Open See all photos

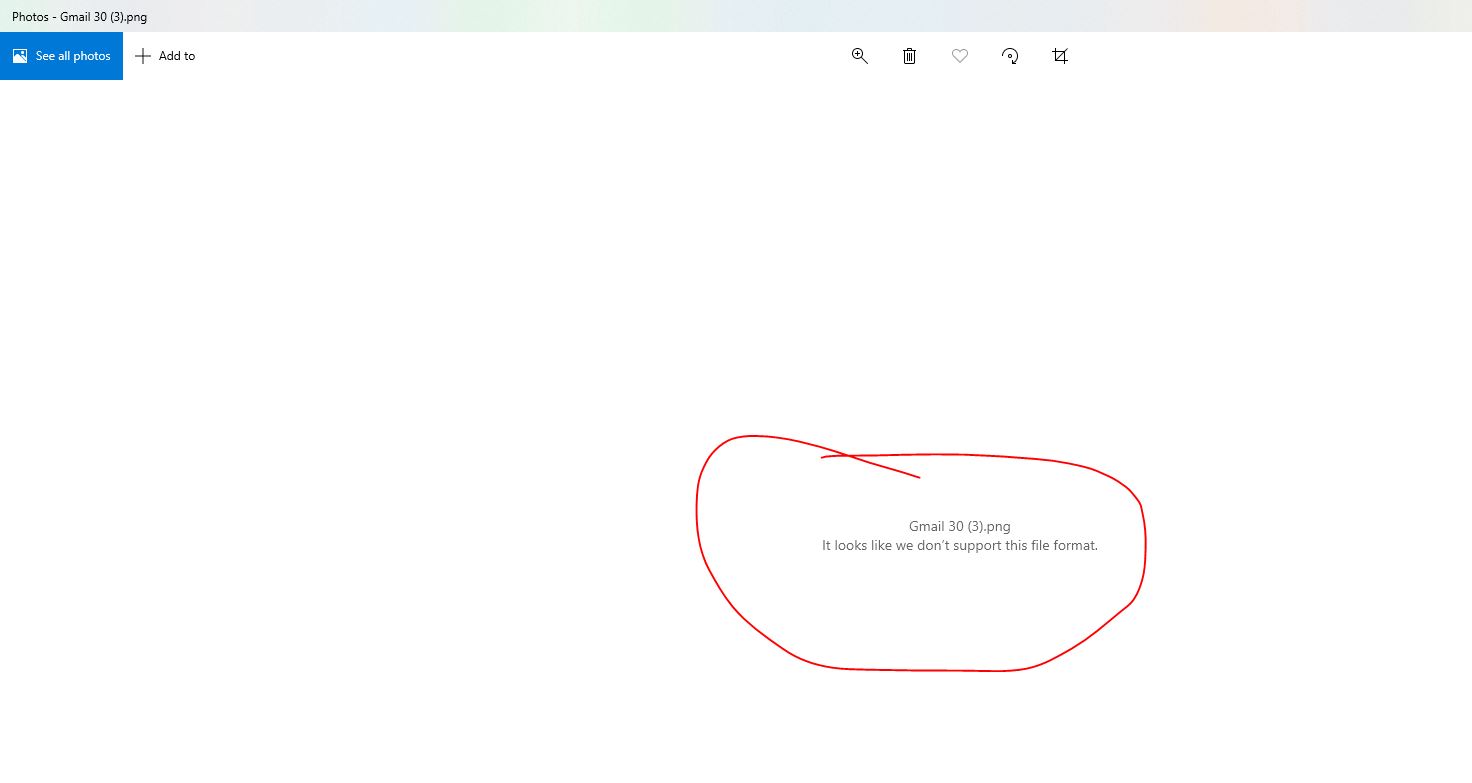coord(61,56)
